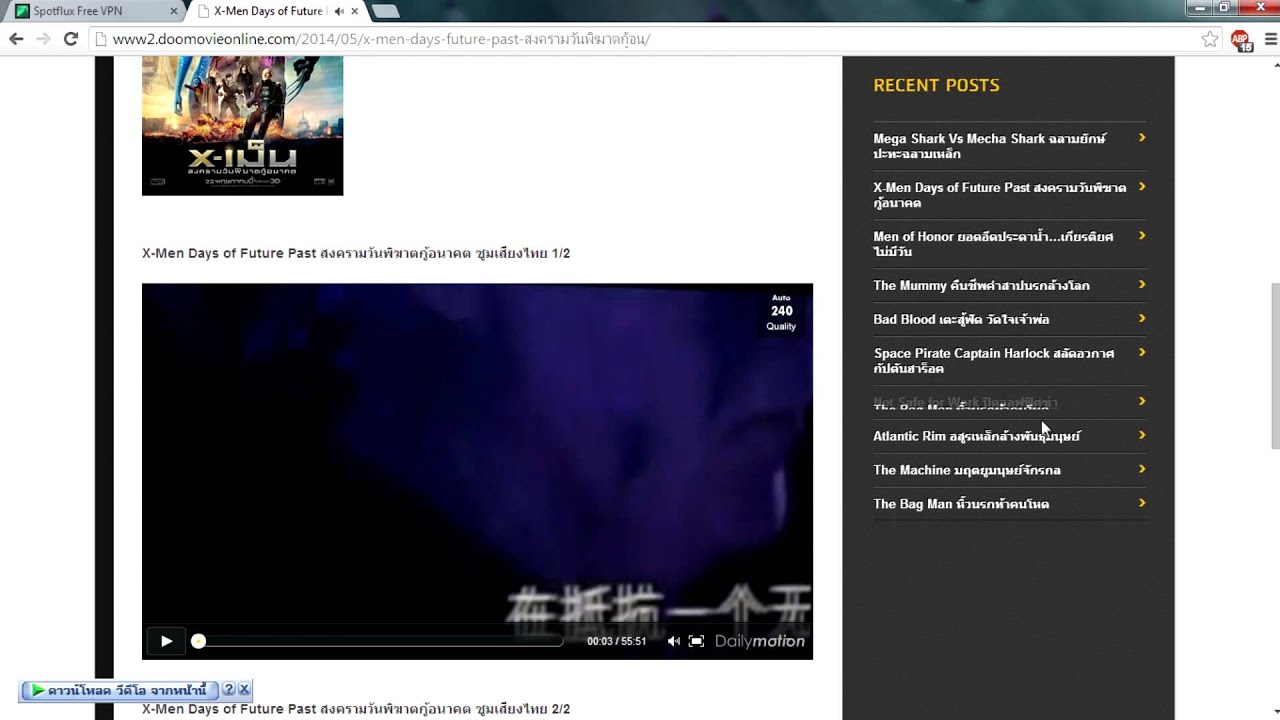Restore down the Chrome window
Viewport: 1280px width, 720px height.
[1224, 7]
